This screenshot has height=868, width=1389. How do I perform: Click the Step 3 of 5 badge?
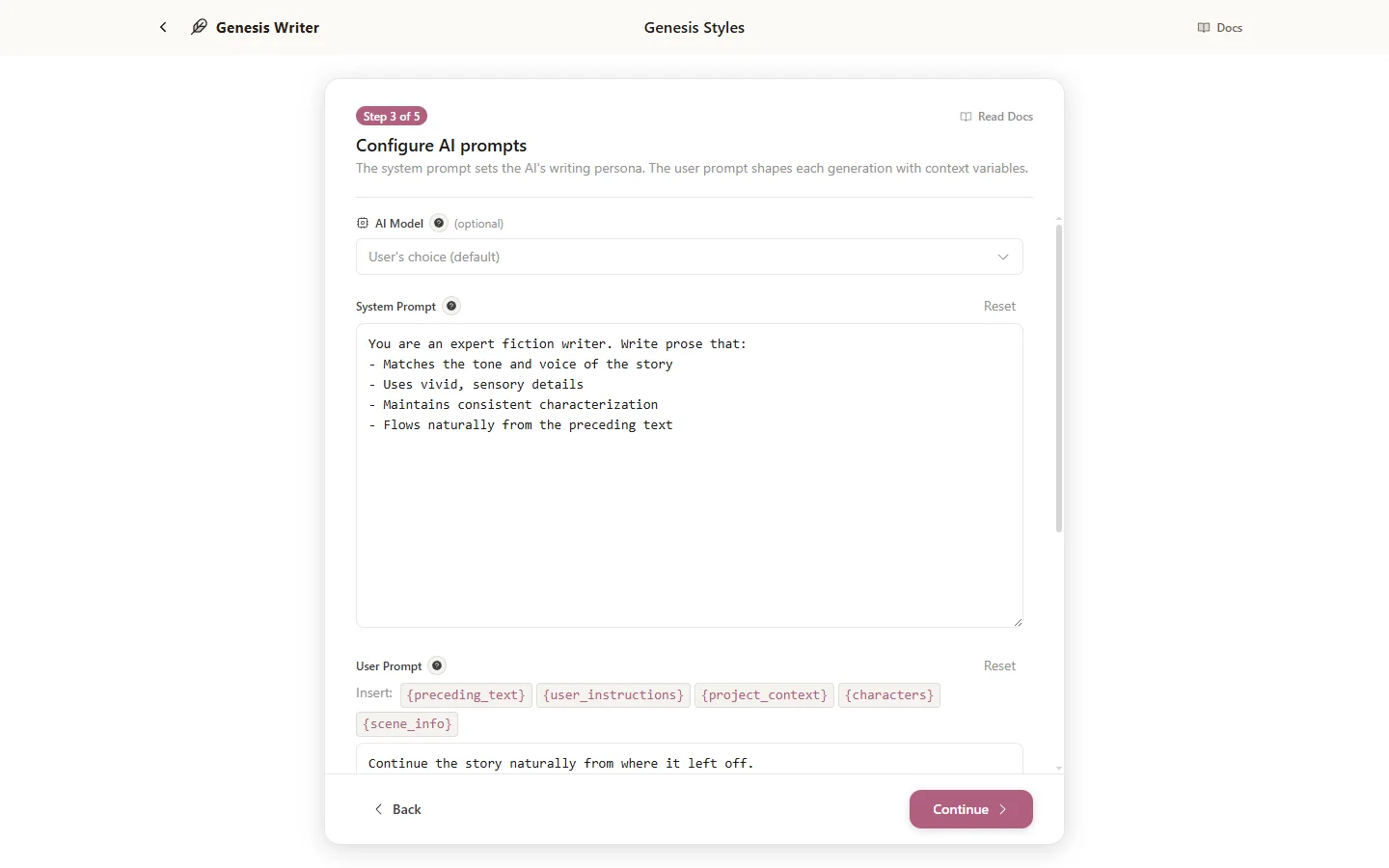pyautogui.click(x=392, y=116)
